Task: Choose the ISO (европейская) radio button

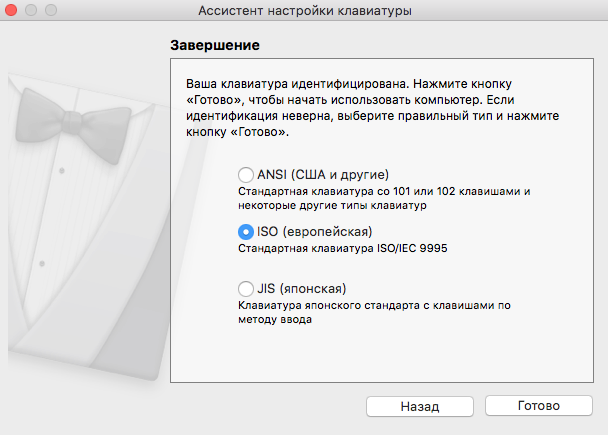Action: [x=246, y=232]
